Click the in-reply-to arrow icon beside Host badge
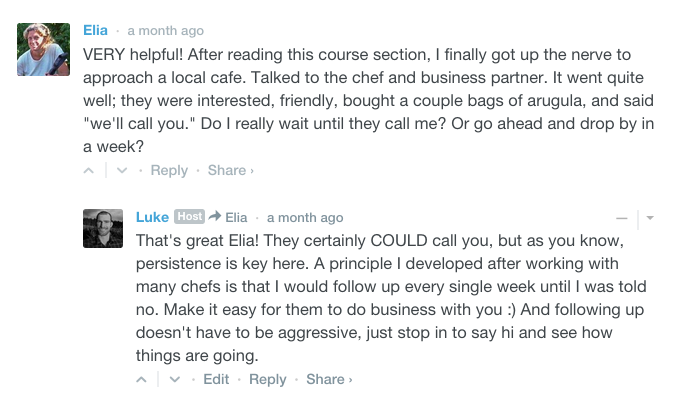Image resolution: width=674 pixels, height=413 pixels. pyautogui.click(x=214, y=217)
